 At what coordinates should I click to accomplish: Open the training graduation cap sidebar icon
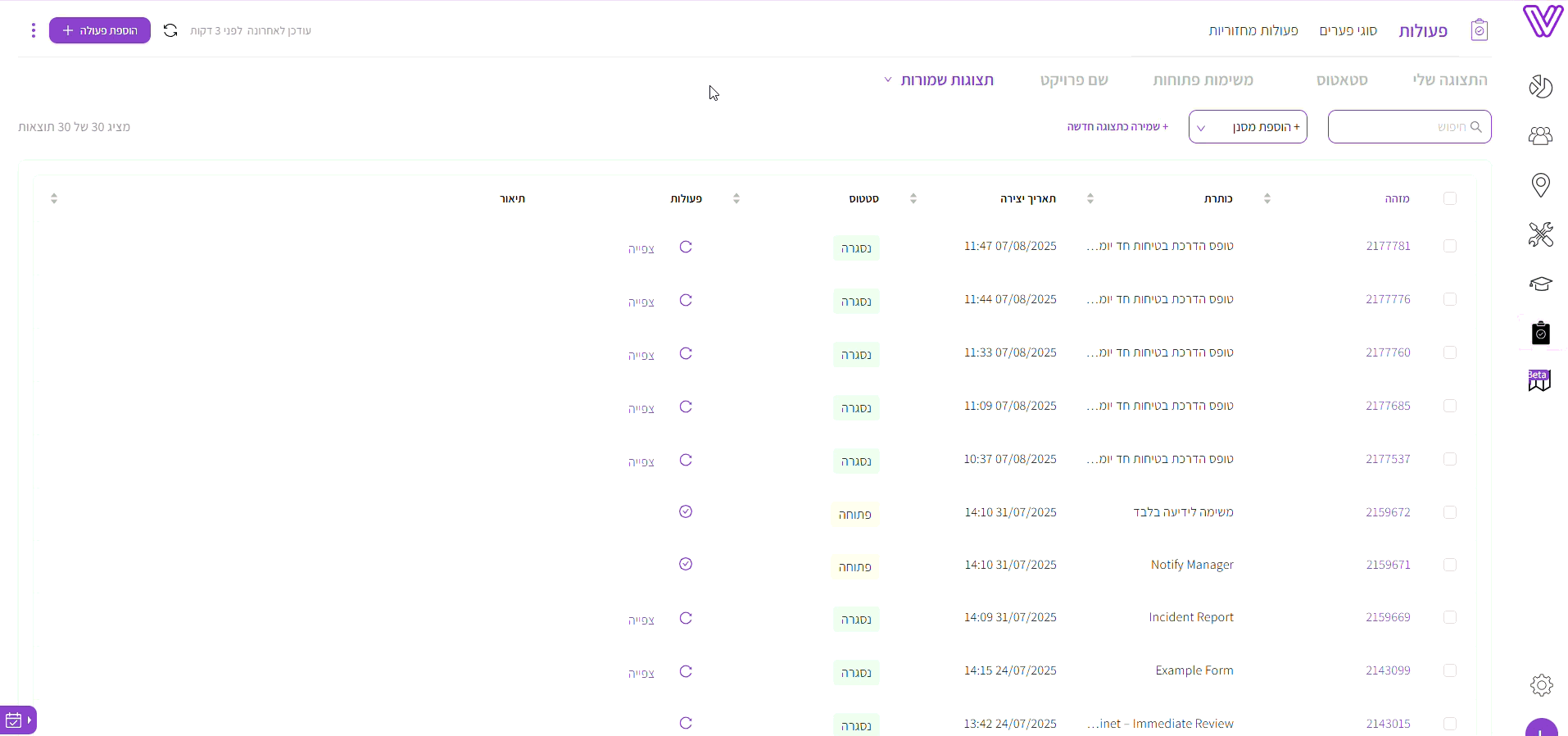tap(1541, 284)
